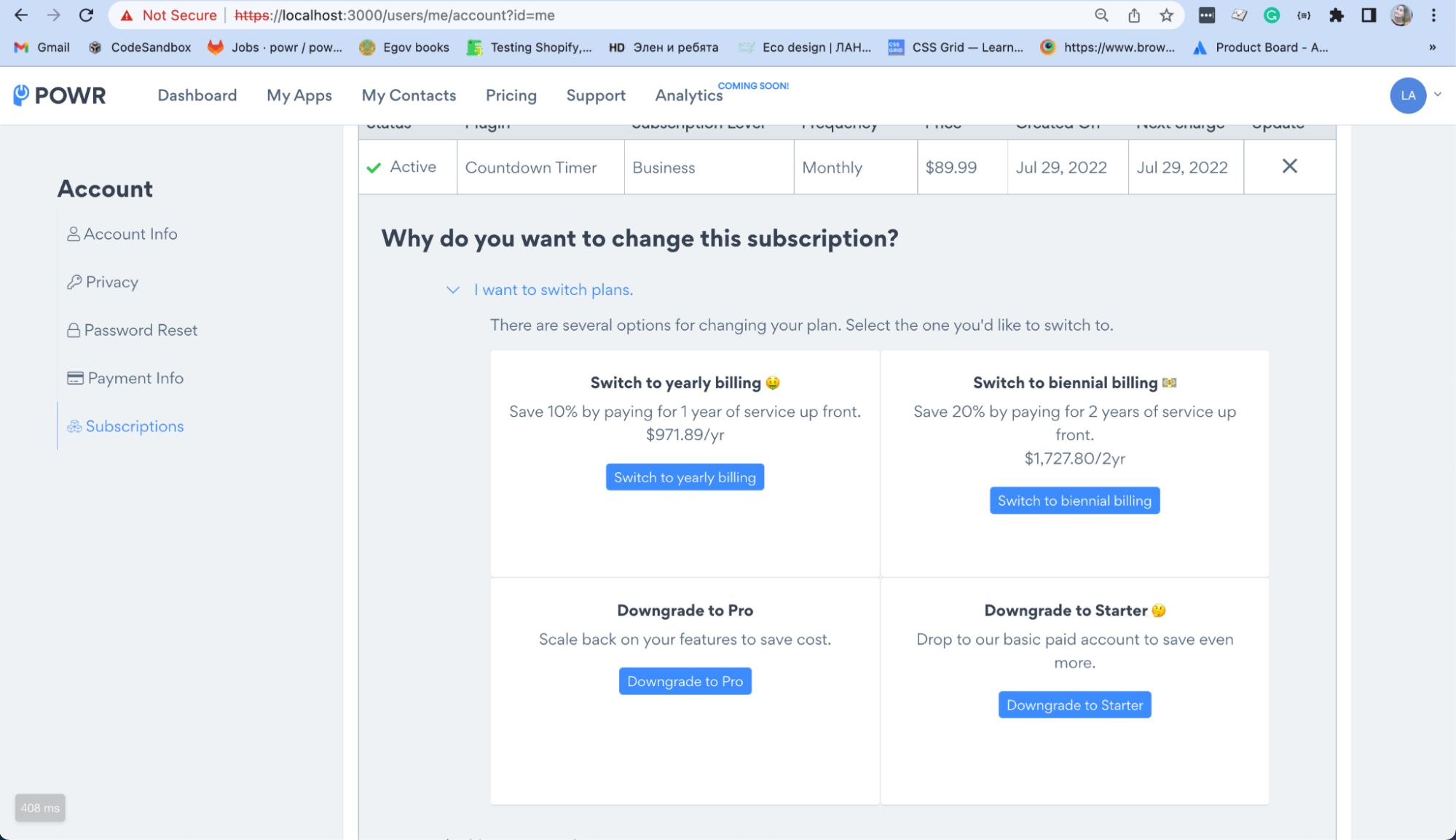1456x840 pixels.
Task: Click the Switch to biennial billing button
Action: tap(1074, 501)
